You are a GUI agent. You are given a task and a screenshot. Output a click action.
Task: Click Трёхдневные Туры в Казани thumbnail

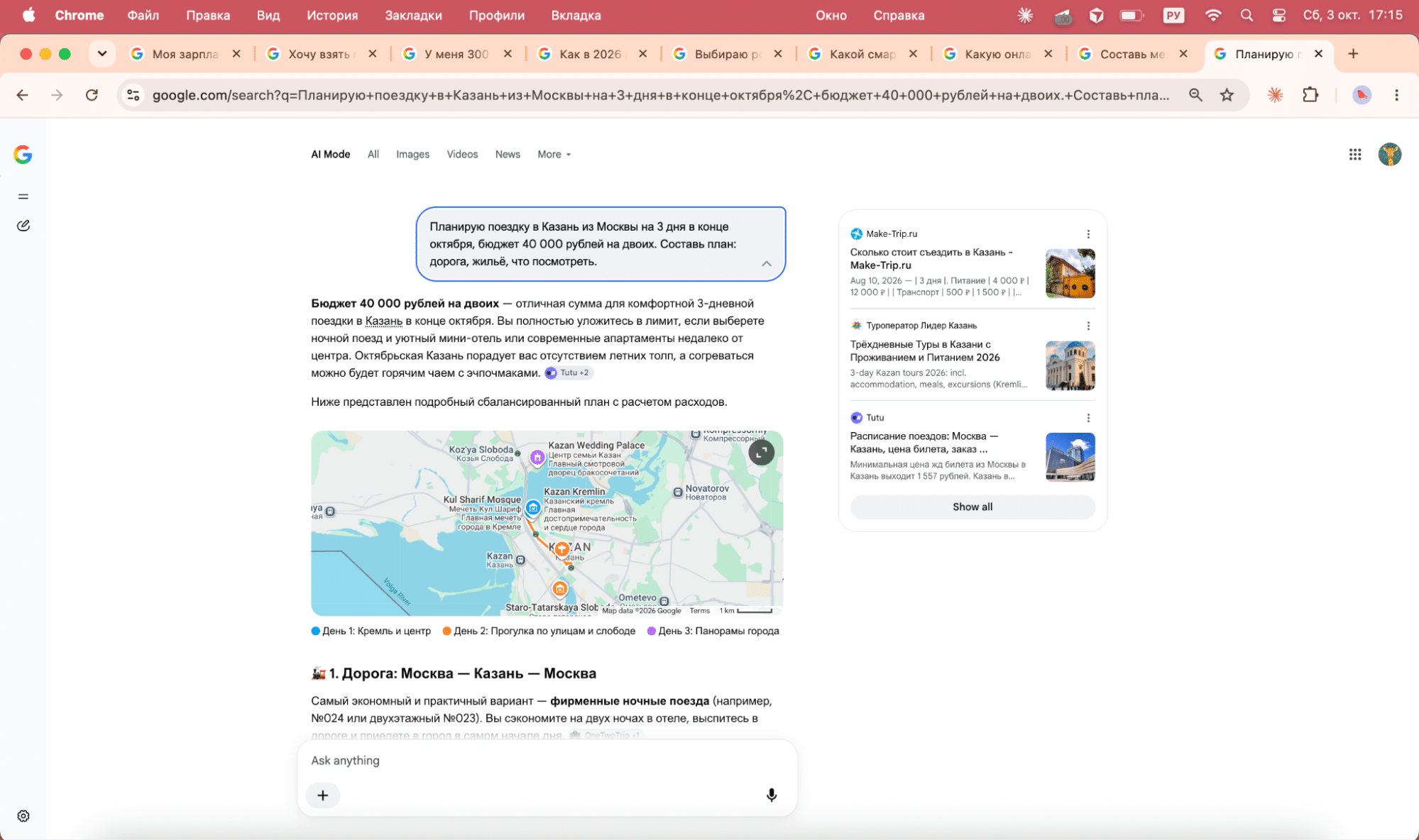point(1070,365)
